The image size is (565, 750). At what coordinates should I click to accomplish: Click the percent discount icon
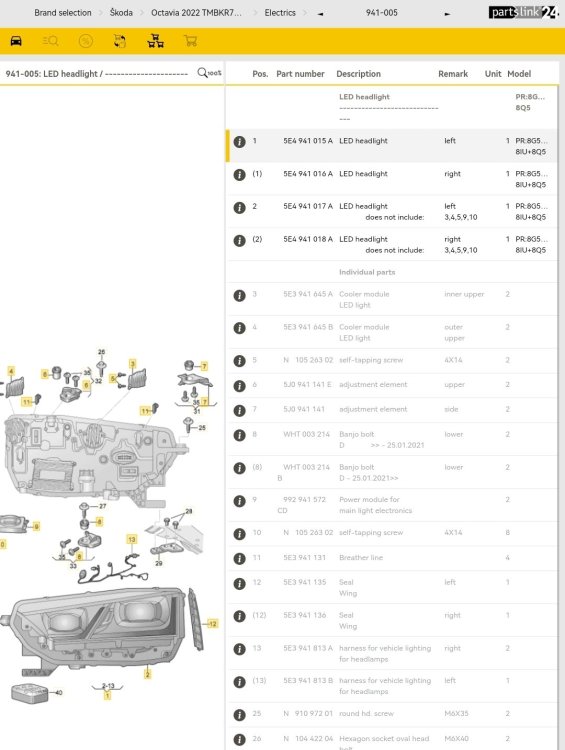[x=86, y=41]
